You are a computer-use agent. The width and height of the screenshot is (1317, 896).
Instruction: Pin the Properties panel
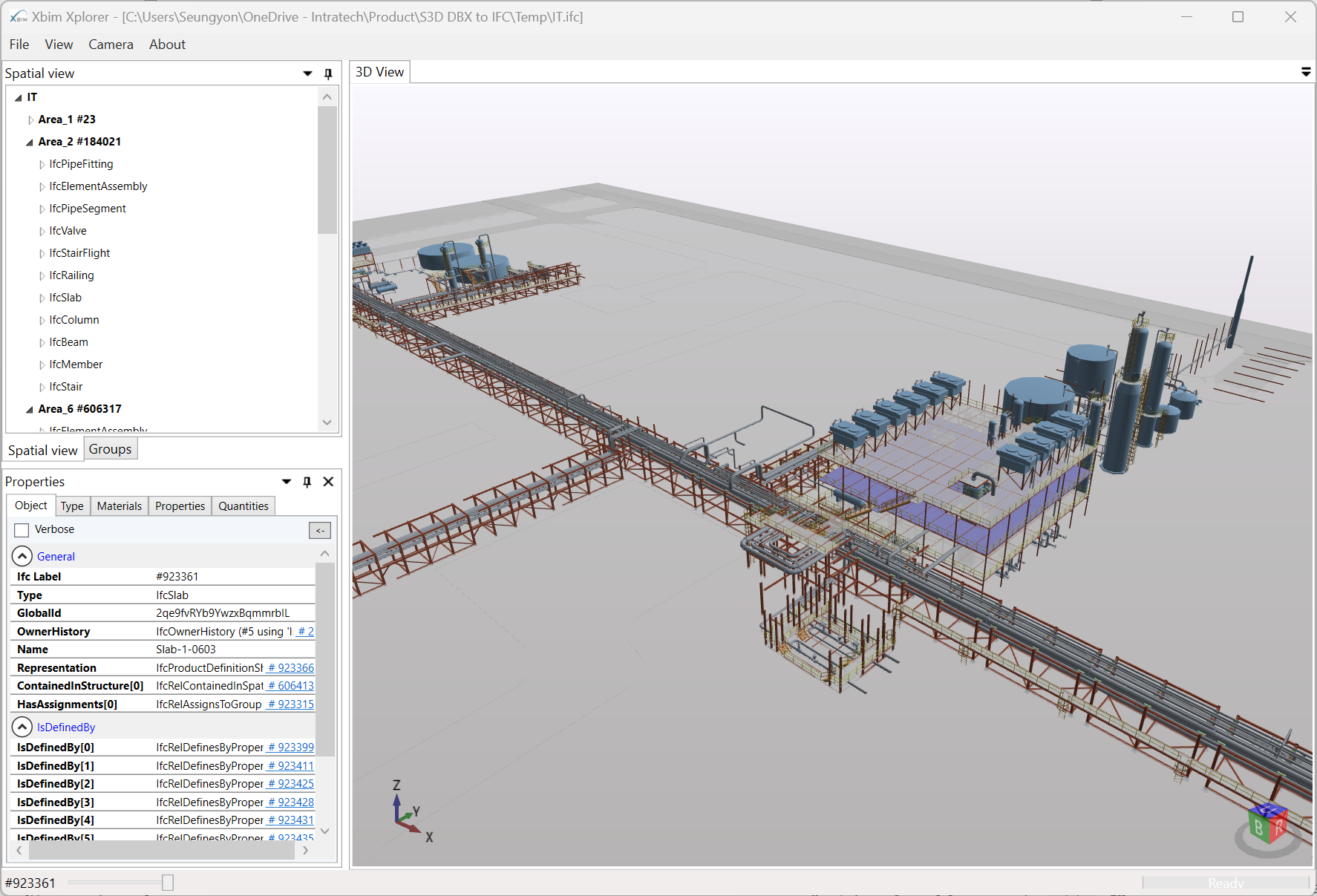[x=307, y=482]
